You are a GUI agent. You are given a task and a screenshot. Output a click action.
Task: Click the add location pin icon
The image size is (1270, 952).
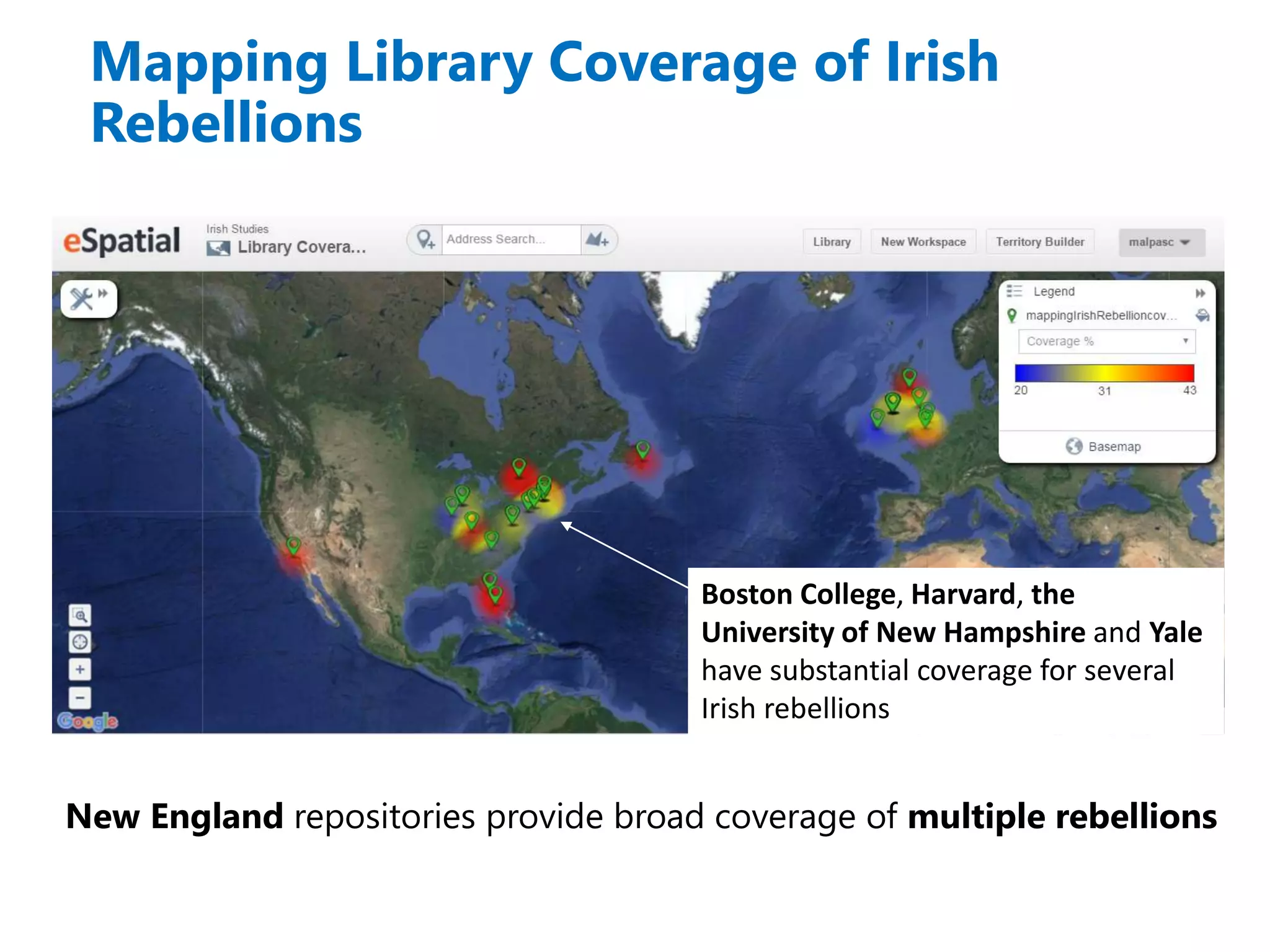tap(425, 240)
